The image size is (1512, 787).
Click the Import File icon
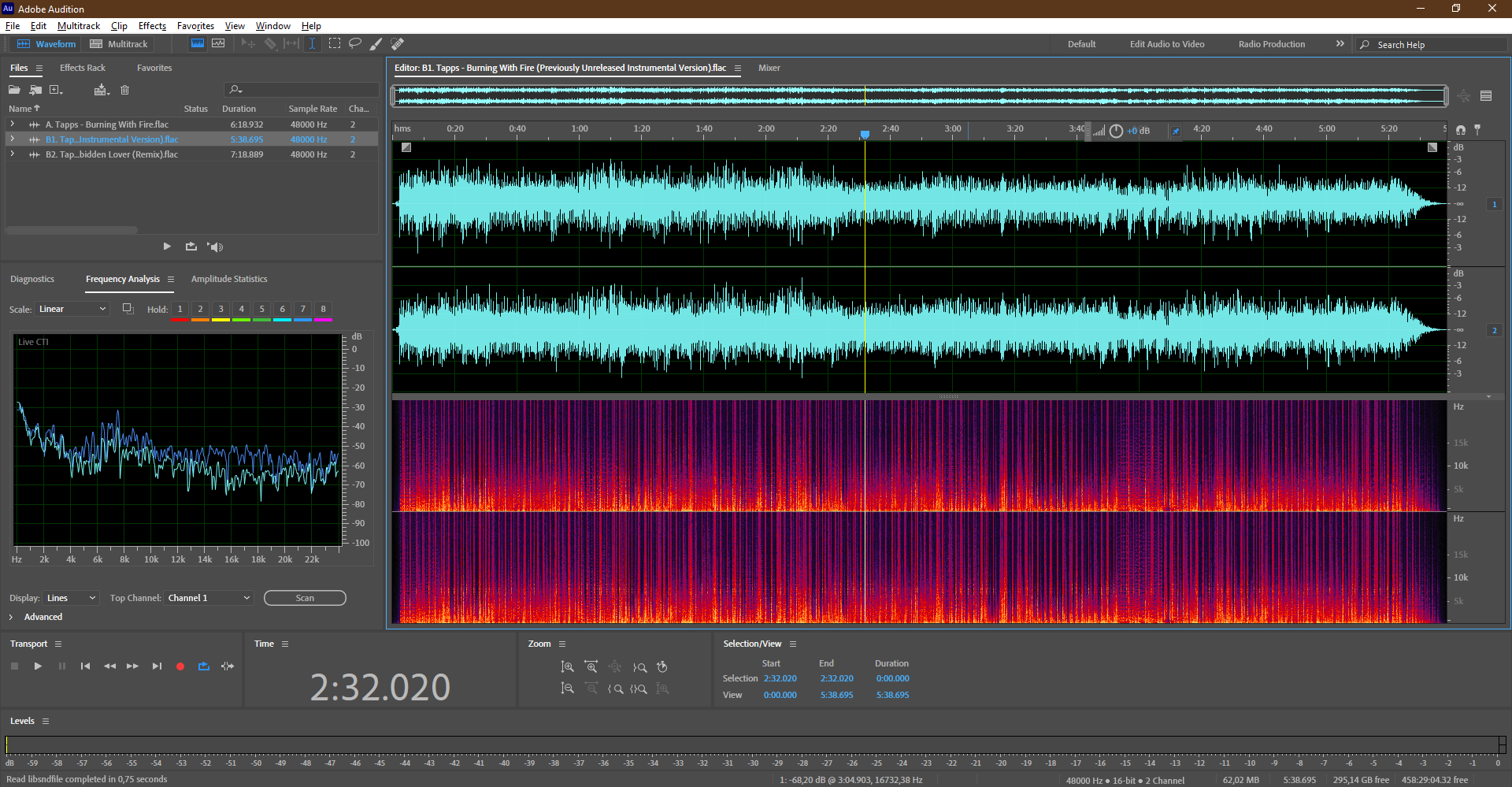pyautogui.click(x=35, y=90)
